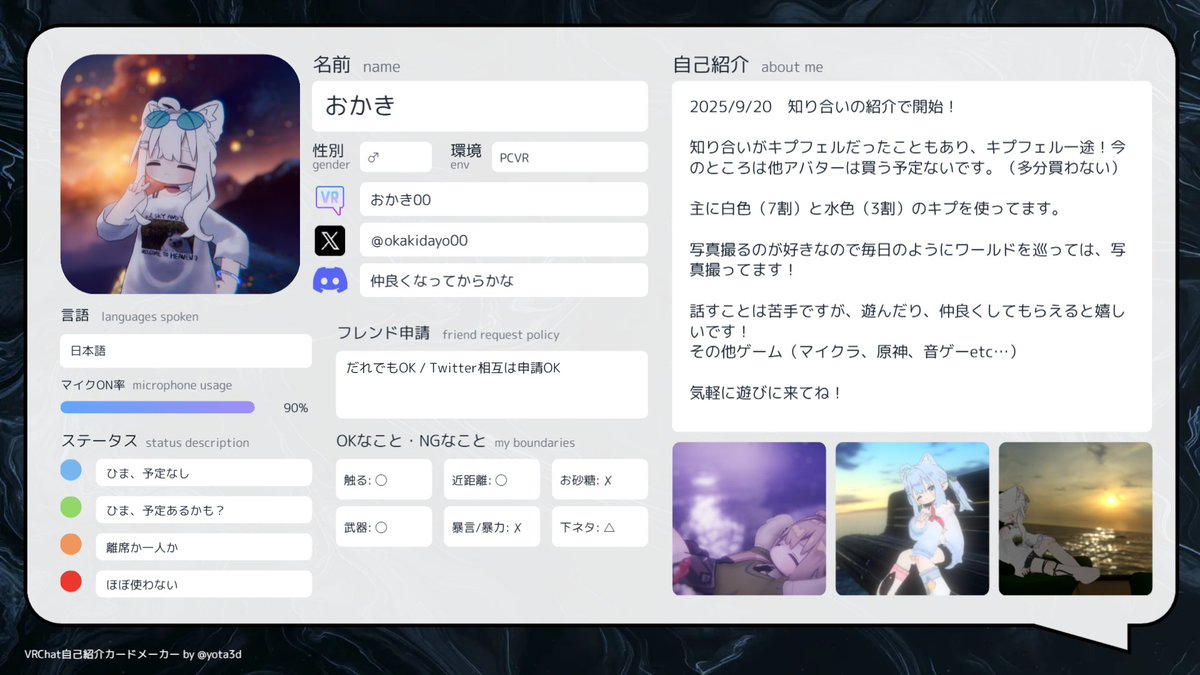
Task: Click the about me line 気軽に遊びに来てね！
Action: tap(766, 393)
